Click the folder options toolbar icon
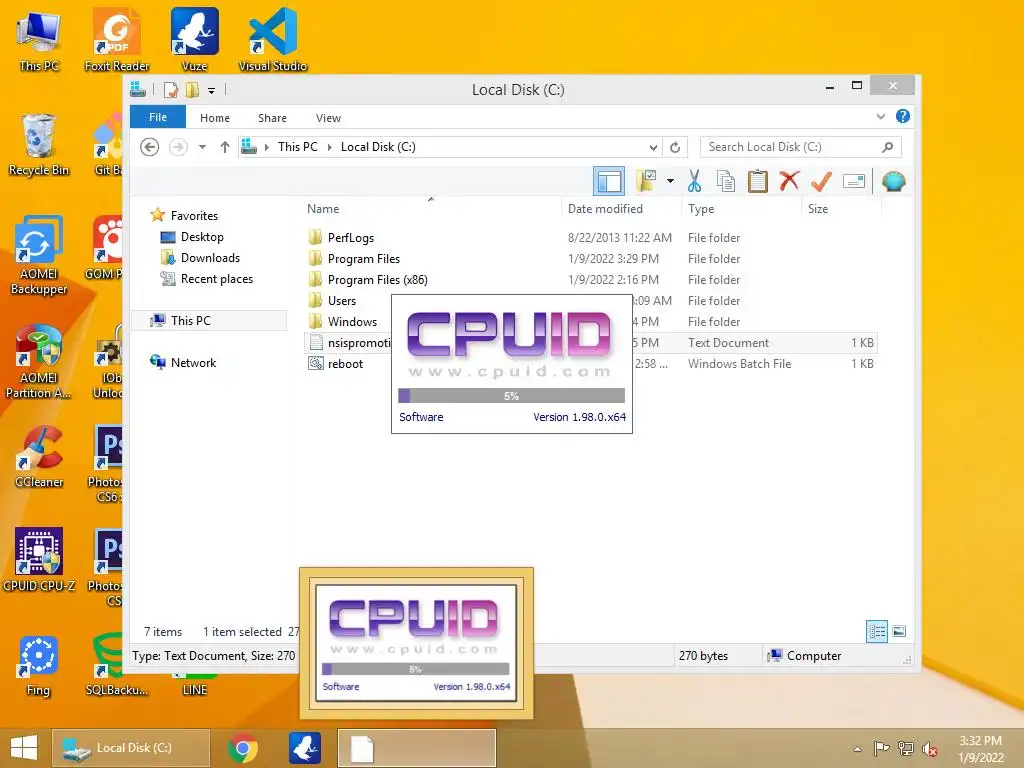Image resolution: width=1024 pixels, height=768 pixels. [646, 181]
